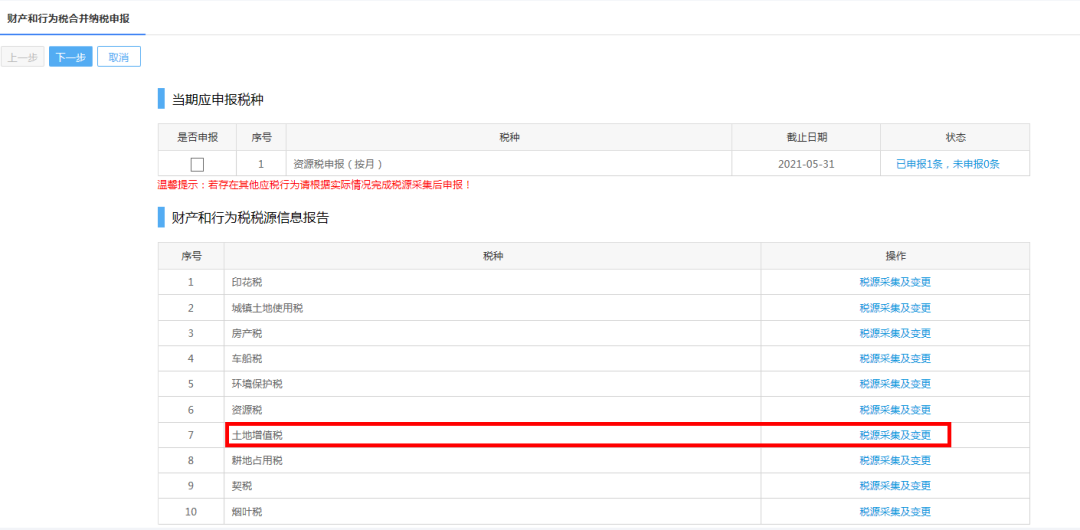Click the 操作 column header
Viewport: 1080px width, 530px height.
click(x=895, y=256)
